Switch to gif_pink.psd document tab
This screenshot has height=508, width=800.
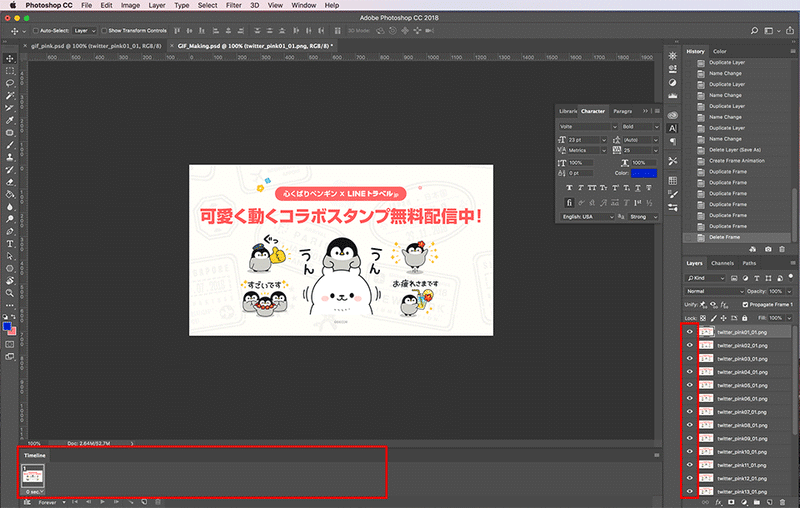[x=96, y=46]
